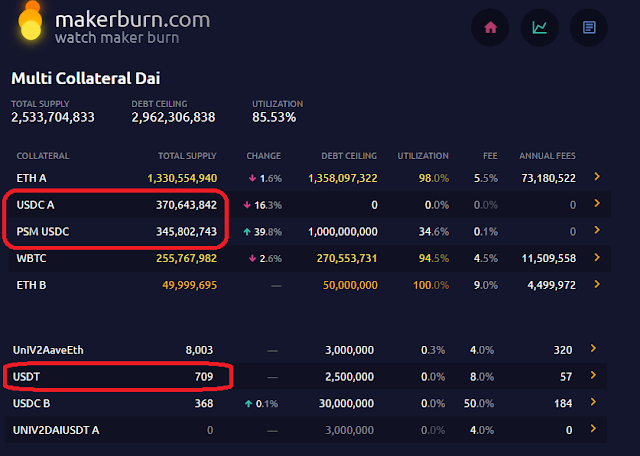Sort by FEE column header
The height and width of the screenshot is (456, 640).
(490, 156)
